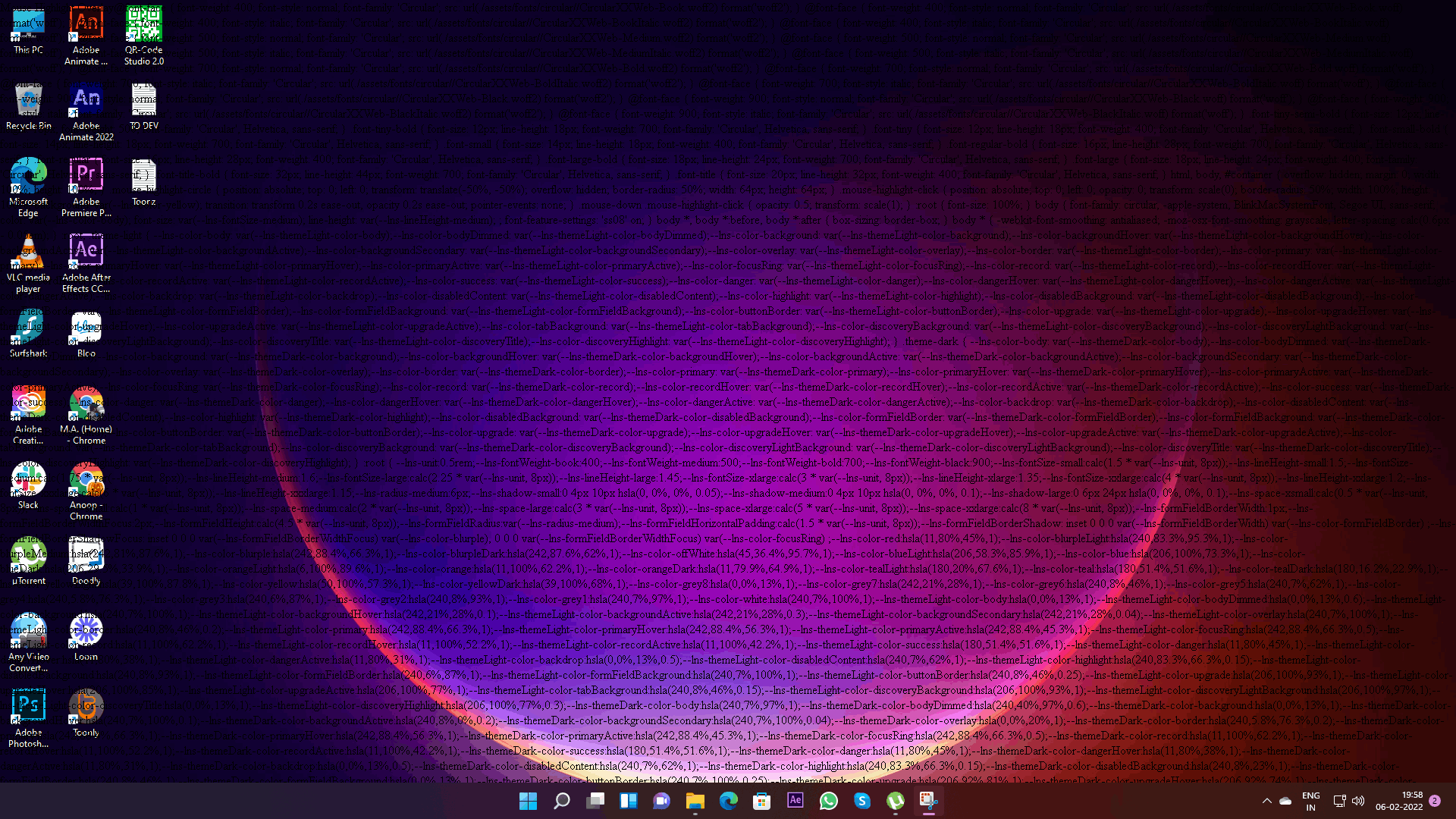Open Task View from taskbar
The image size is (1456, 819).
[595, 801]
